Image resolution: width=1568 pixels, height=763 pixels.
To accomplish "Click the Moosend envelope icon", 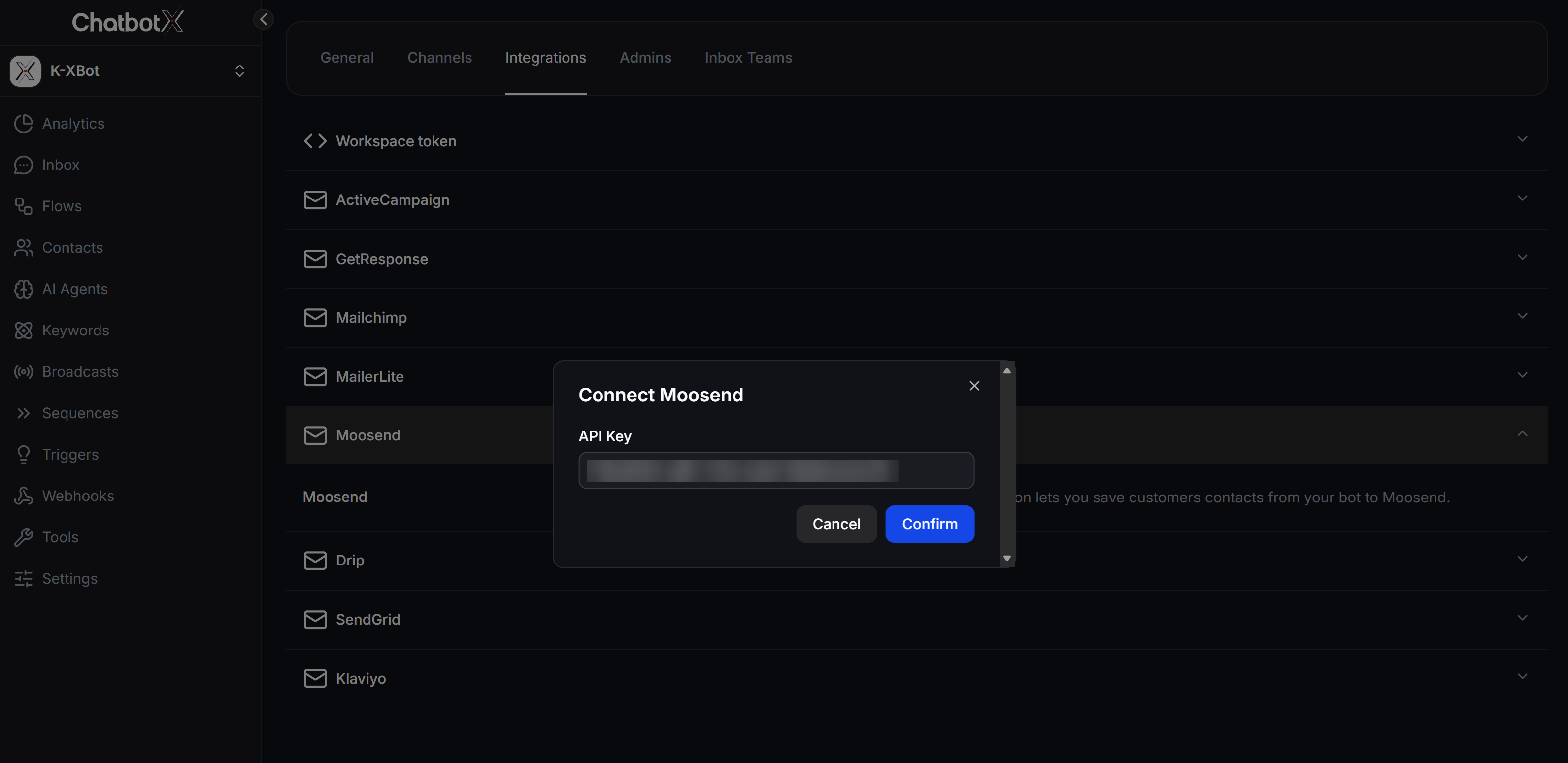I will pyautogui.click(x=315, y=435).
